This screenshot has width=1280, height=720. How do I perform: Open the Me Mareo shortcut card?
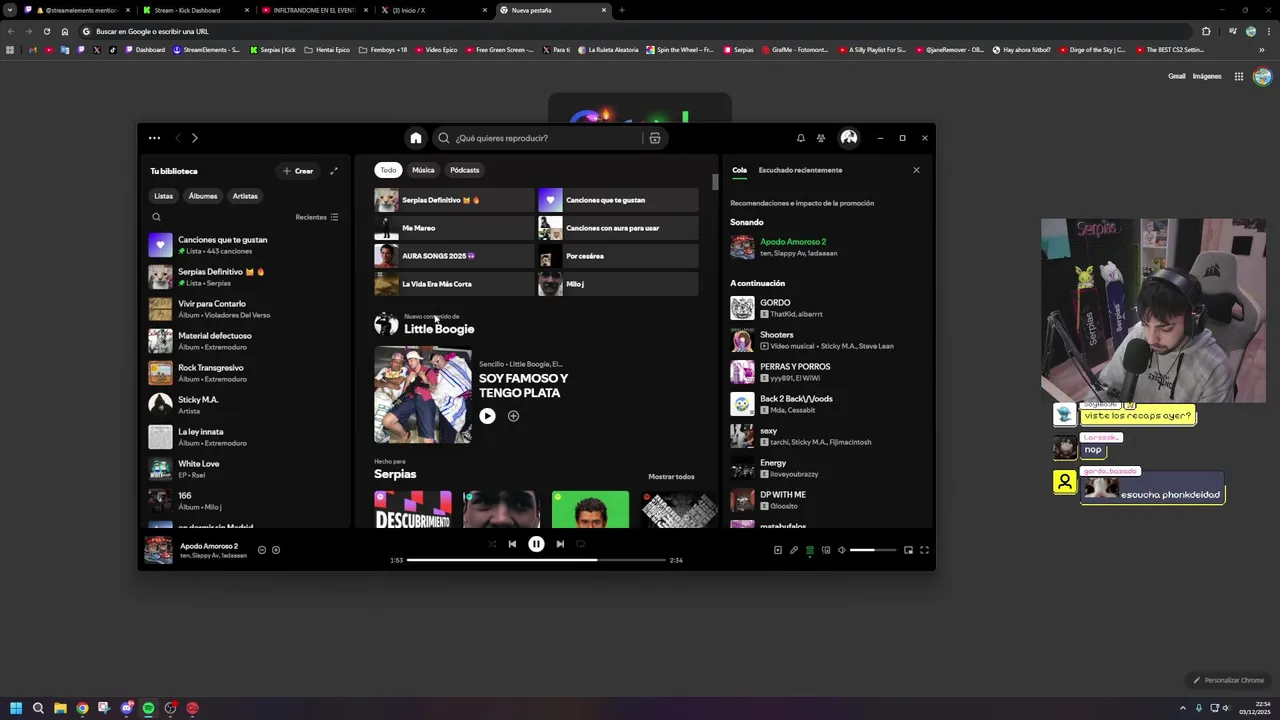coord(454,228)
